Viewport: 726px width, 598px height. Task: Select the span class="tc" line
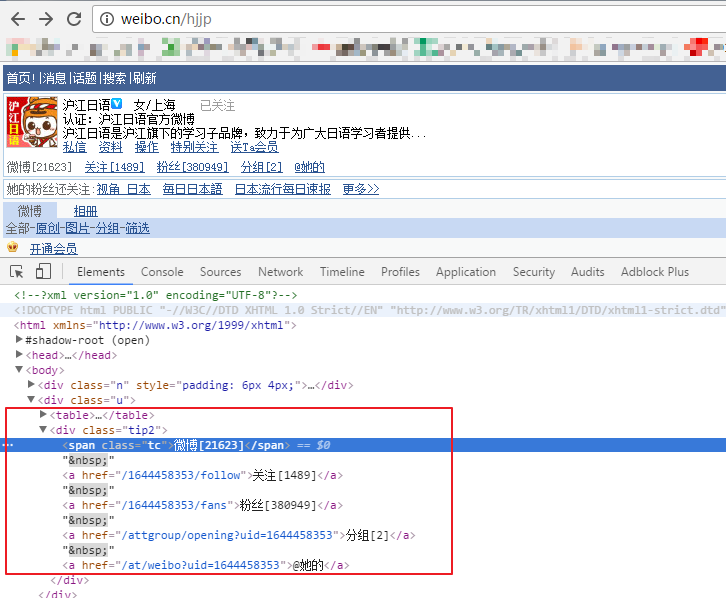pos(363,445)
